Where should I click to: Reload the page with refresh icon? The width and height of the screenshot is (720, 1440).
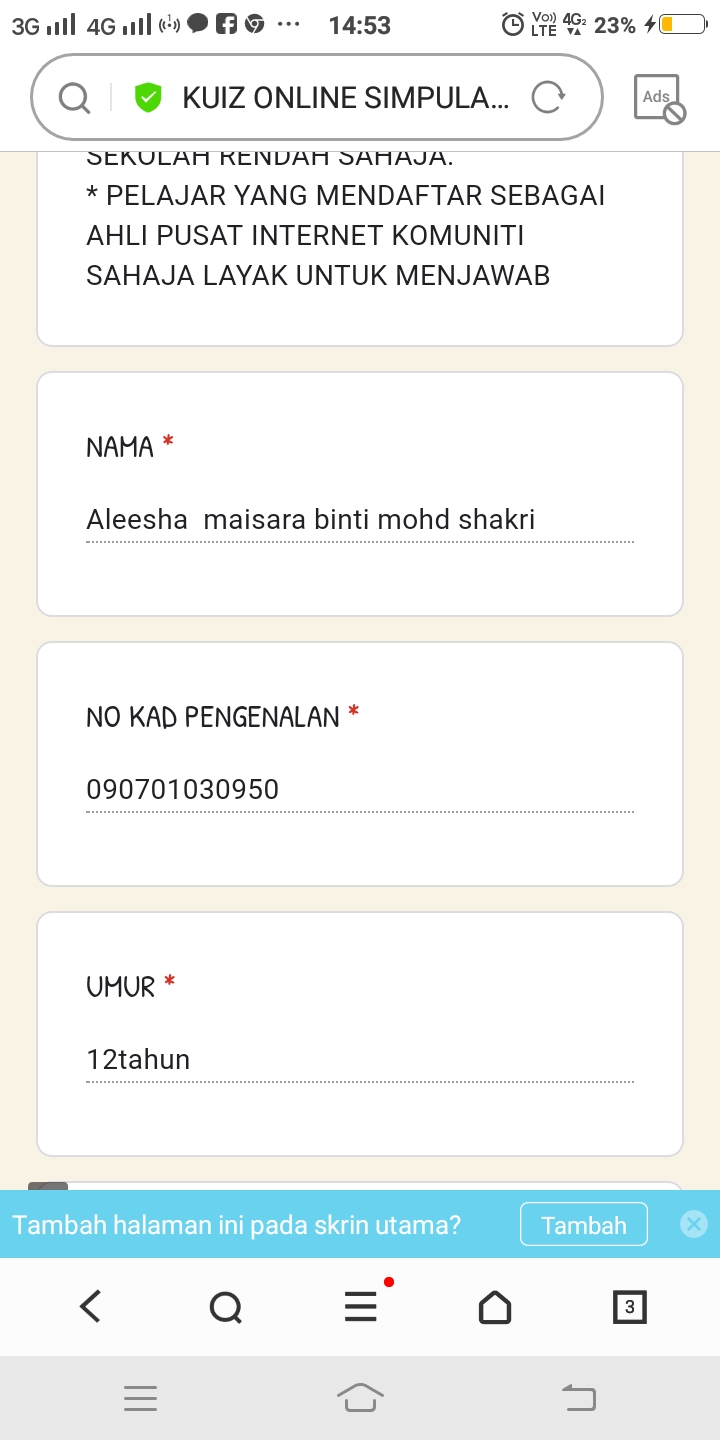pos(547,98)
